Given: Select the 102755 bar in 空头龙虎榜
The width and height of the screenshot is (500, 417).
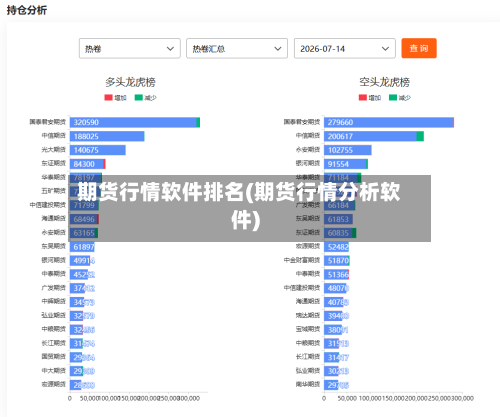Looking at the screenshot, I should pos(348,150).
